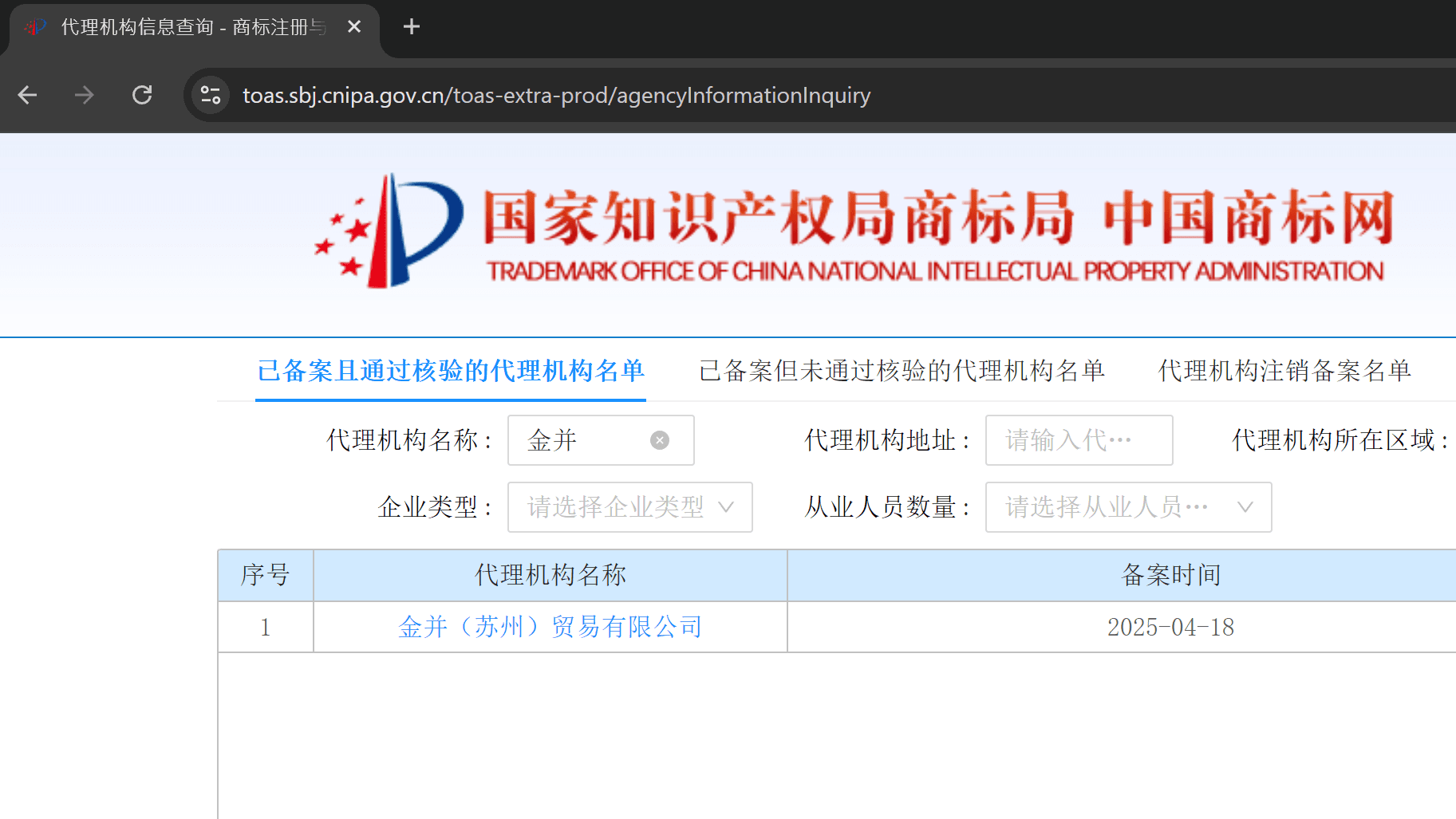Click the 代理机构所在区域 label

(x=1340, y=440)
